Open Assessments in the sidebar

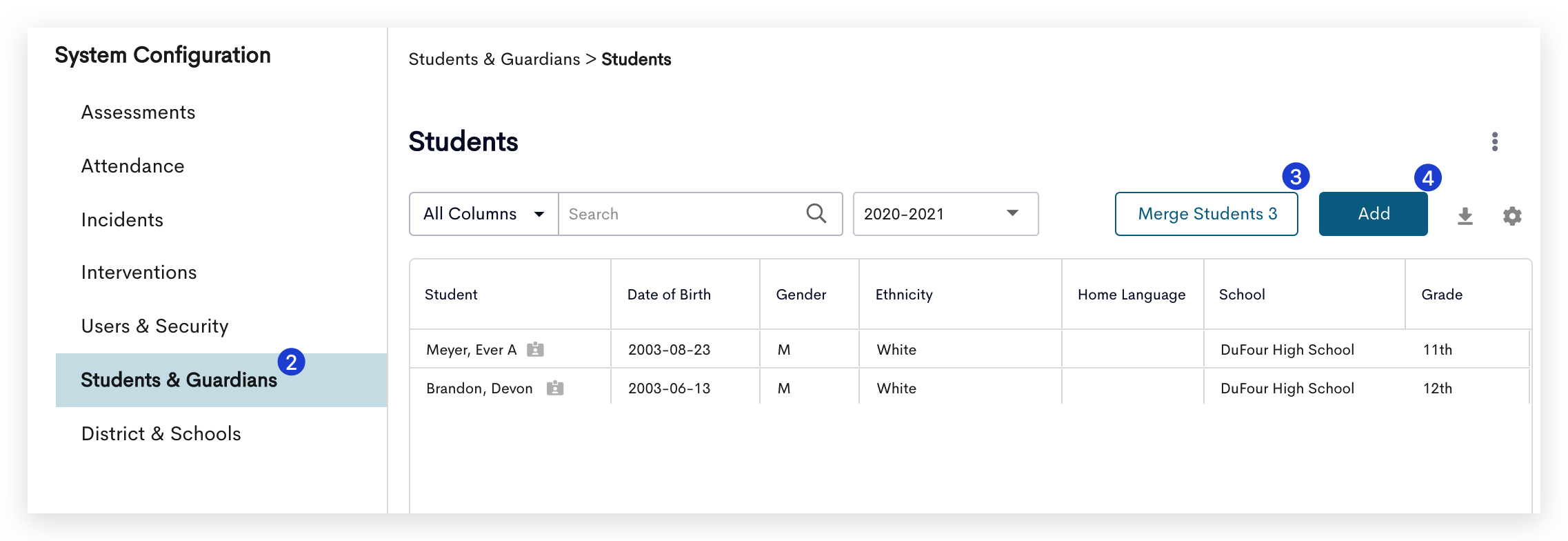tap(138, 112)
